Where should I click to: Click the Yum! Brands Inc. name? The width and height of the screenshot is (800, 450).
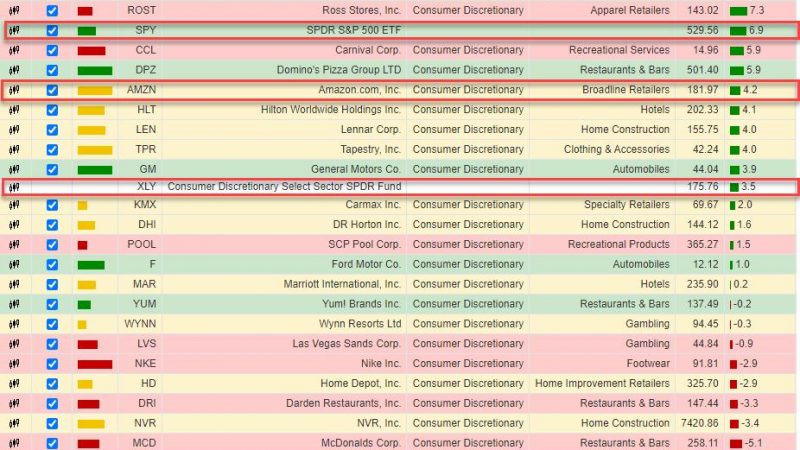pyautogui.click(x=361, y=304)
